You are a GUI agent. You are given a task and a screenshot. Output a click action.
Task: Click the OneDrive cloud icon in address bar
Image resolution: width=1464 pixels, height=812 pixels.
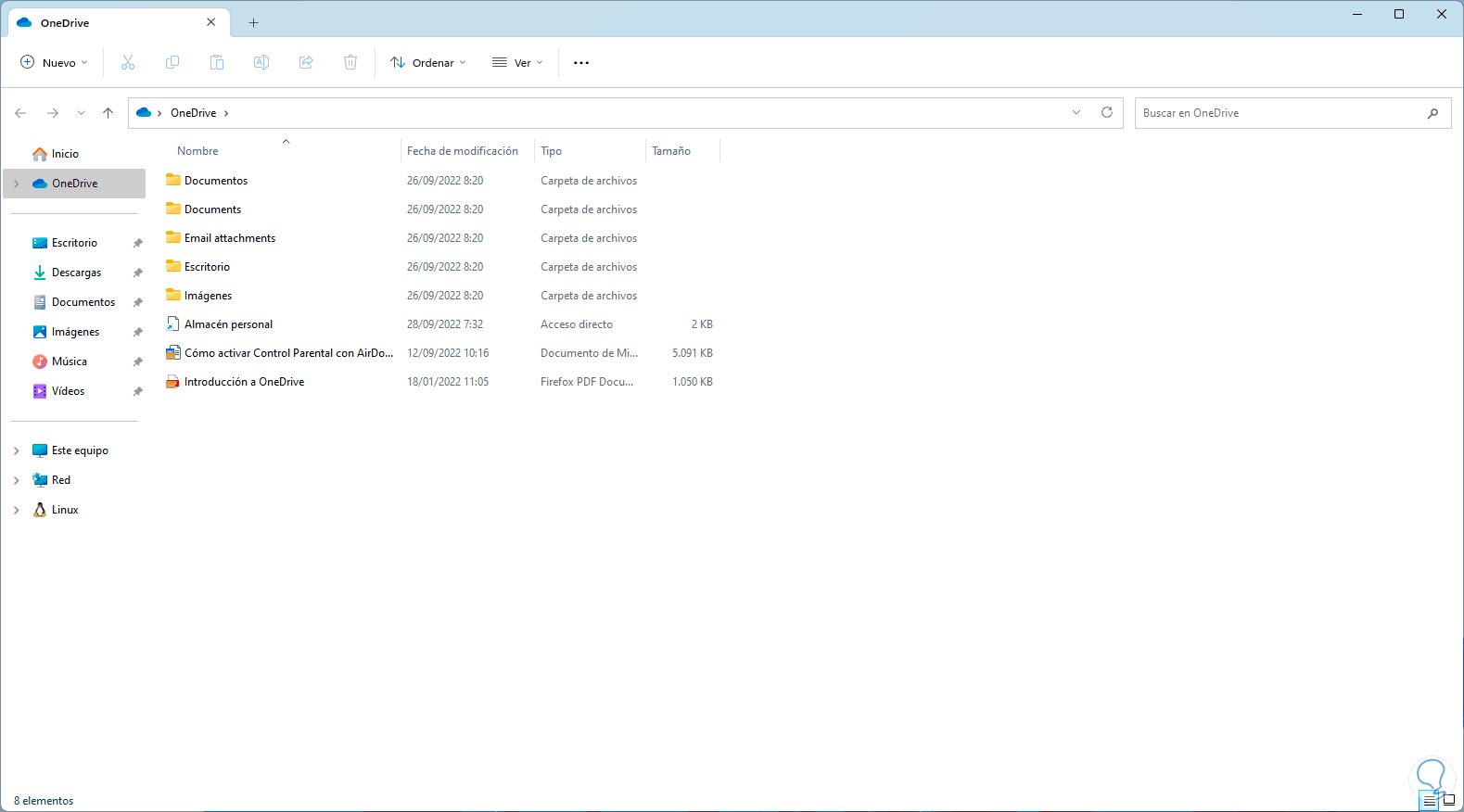(144, 112)
